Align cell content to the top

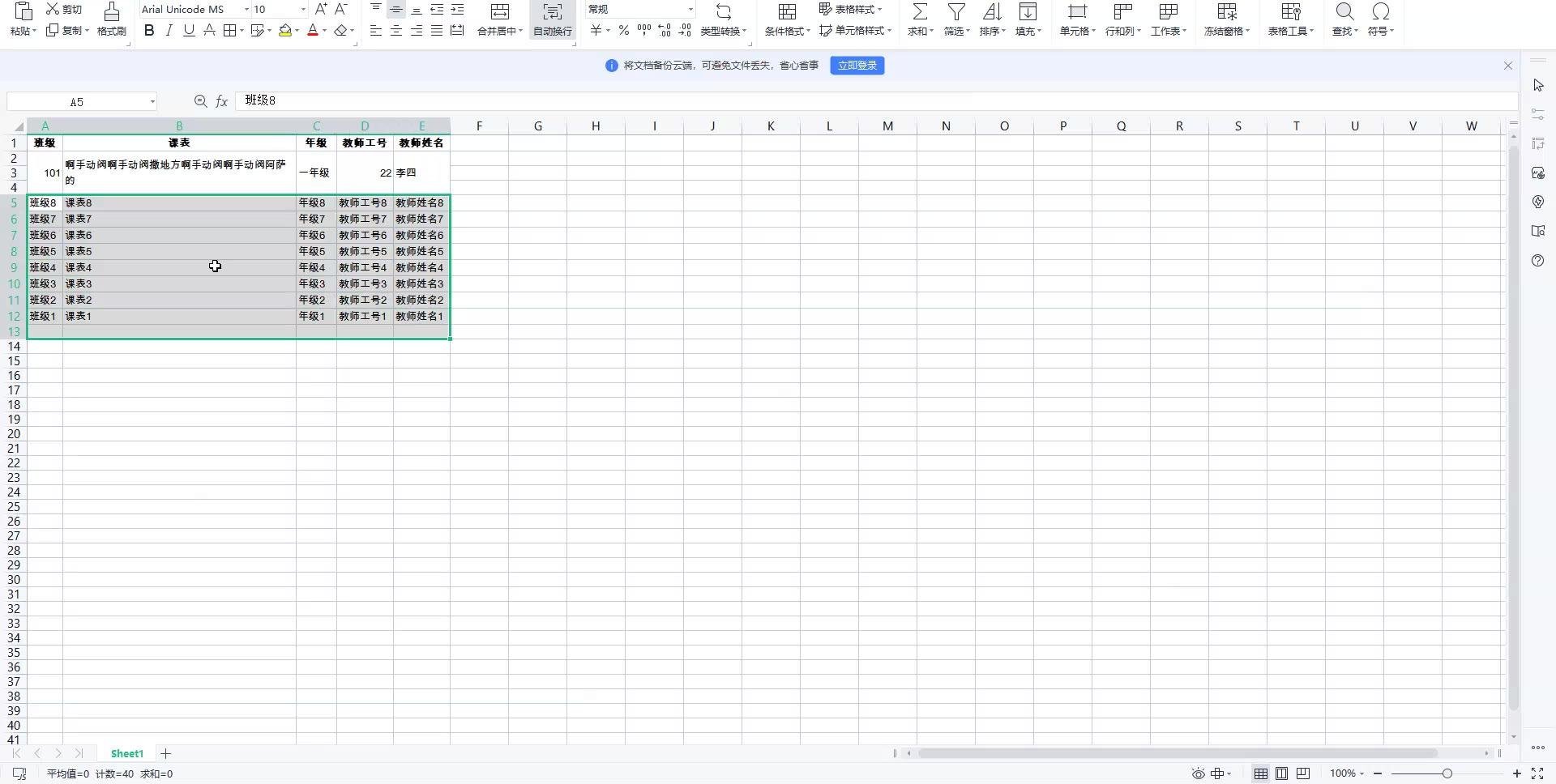[x=376, y=9]
